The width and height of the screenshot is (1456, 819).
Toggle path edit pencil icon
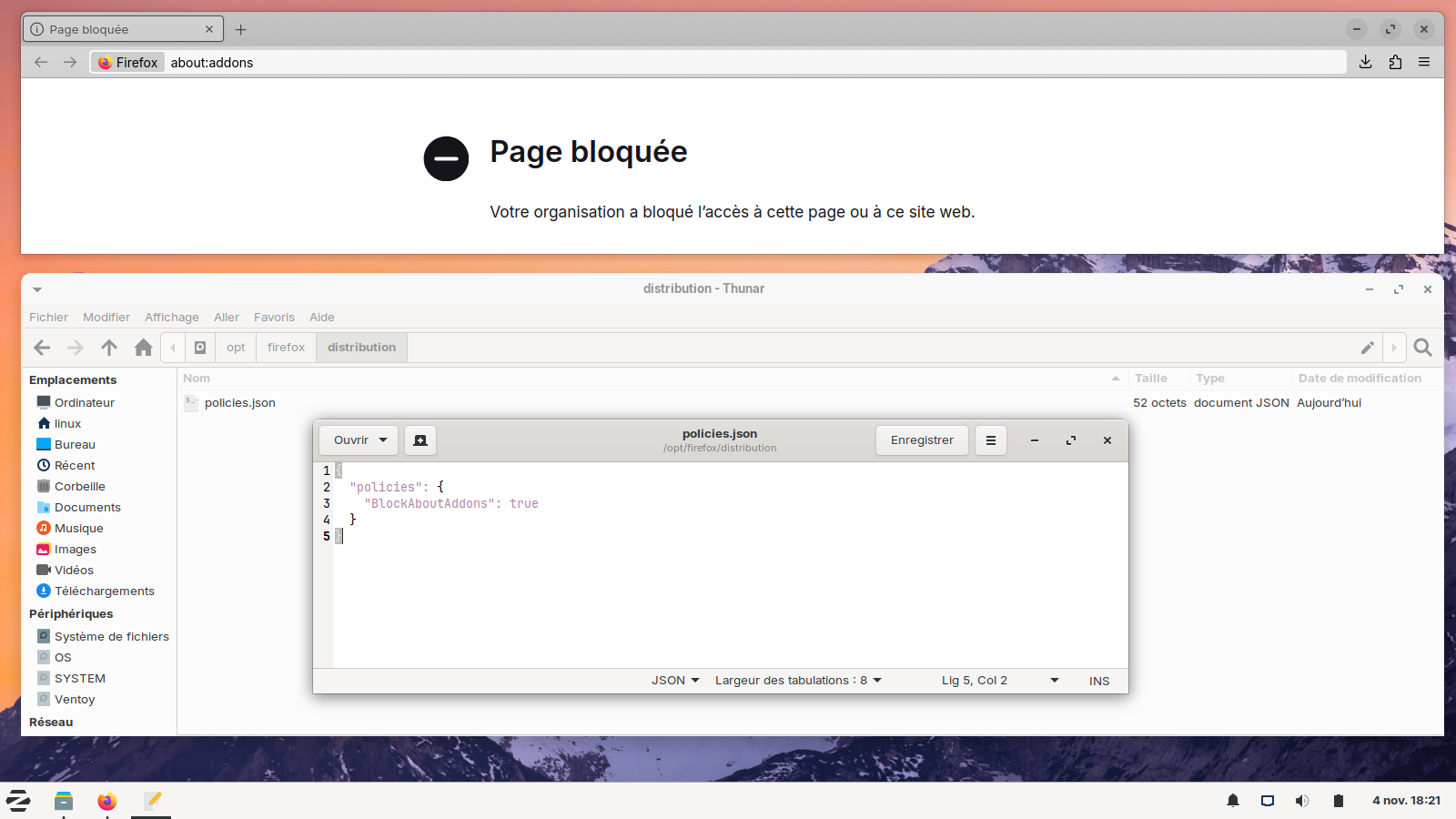pyautogui.click(x=1367, y=348)
